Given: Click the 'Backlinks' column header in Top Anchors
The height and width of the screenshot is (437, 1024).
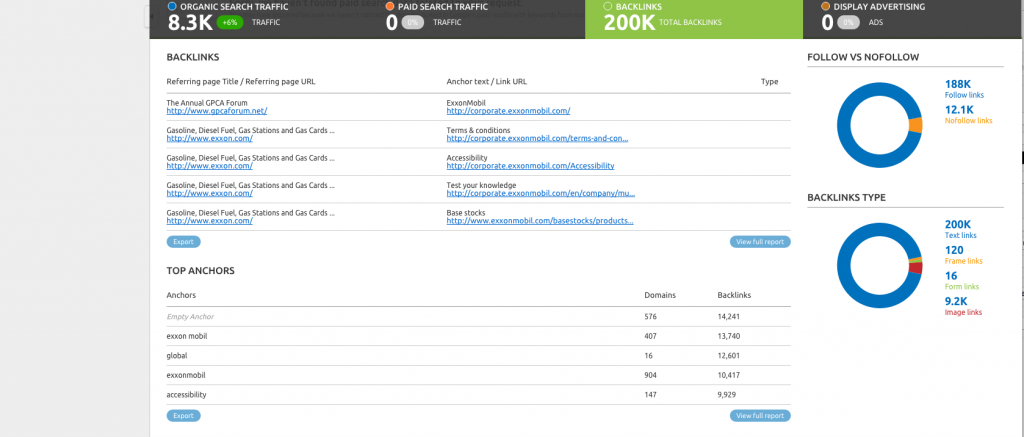Looking at the screenshot, I should 734,295.
